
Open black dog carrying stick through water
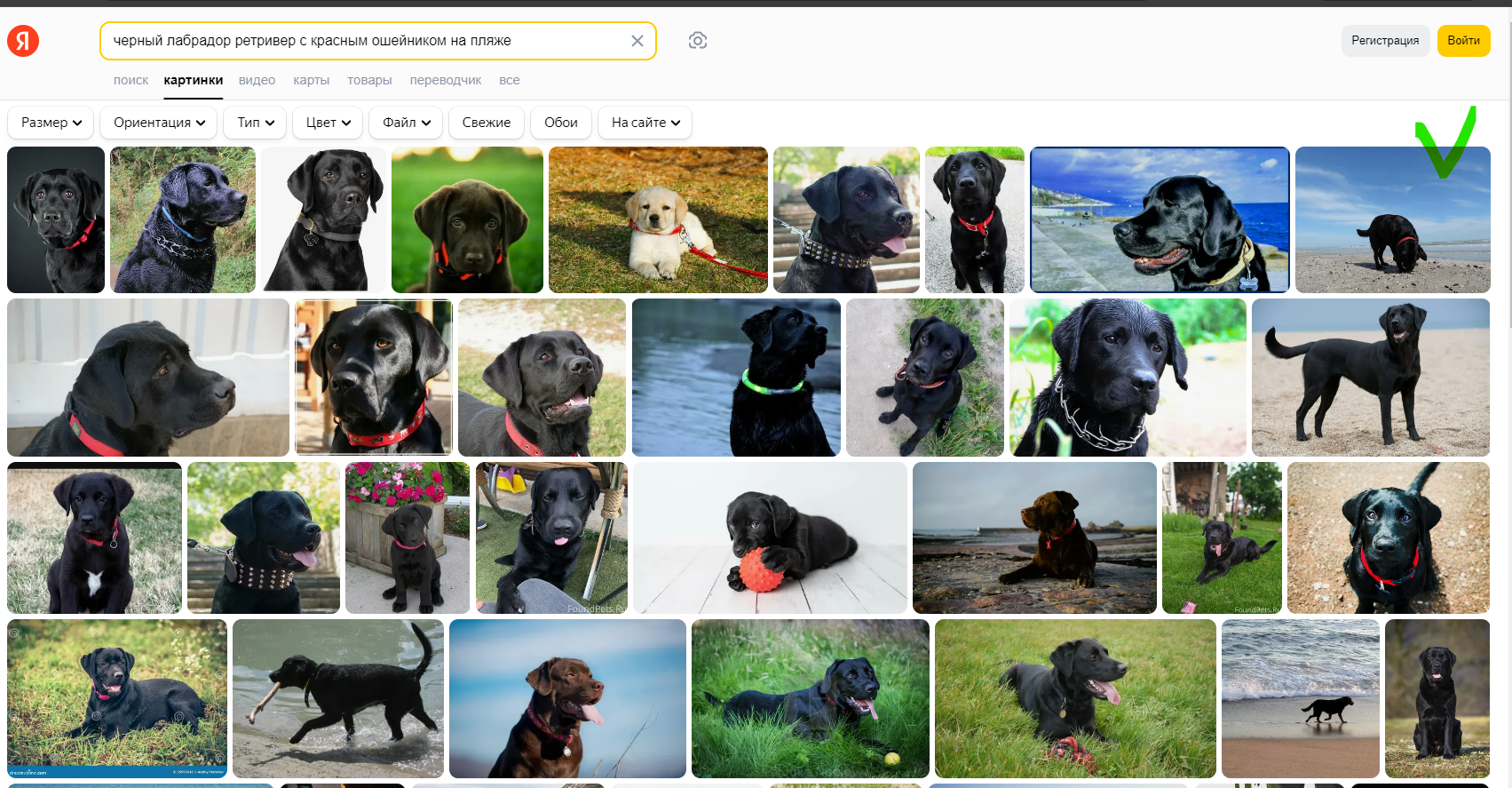pyautogui.click(x=338, y=698)
